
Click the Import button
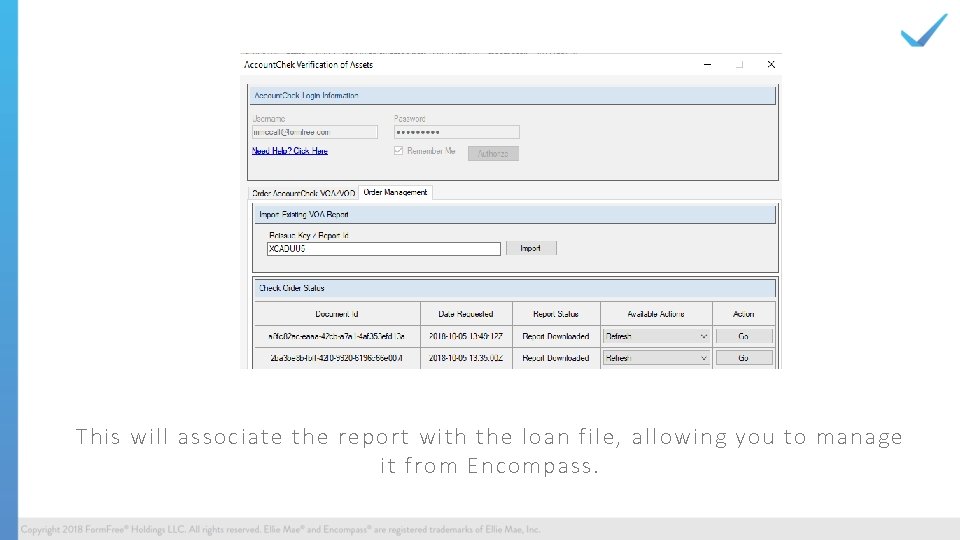coord(531,248)
